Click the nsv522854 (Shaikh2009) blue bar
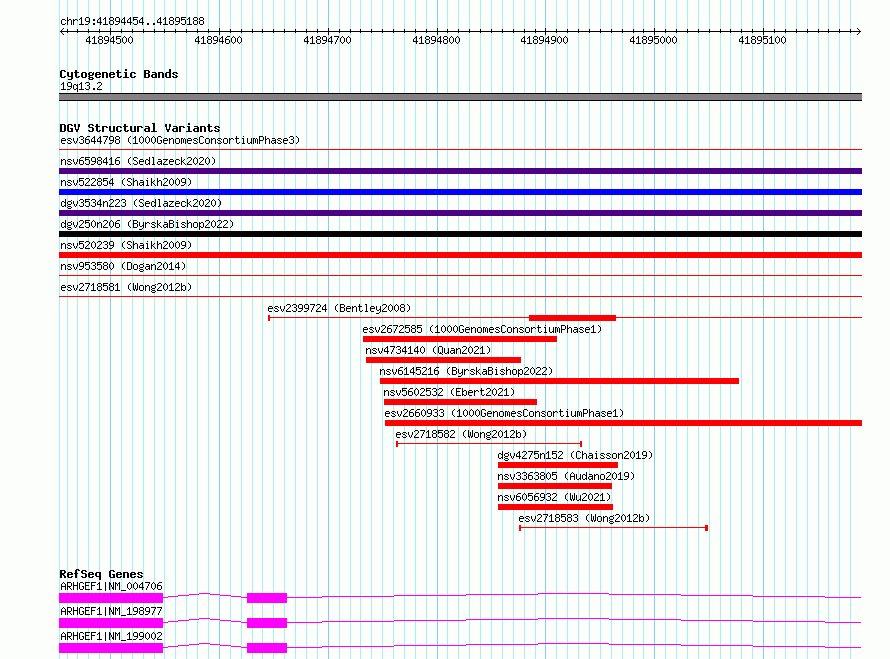The image size is (890, 659). pos(460,192)
